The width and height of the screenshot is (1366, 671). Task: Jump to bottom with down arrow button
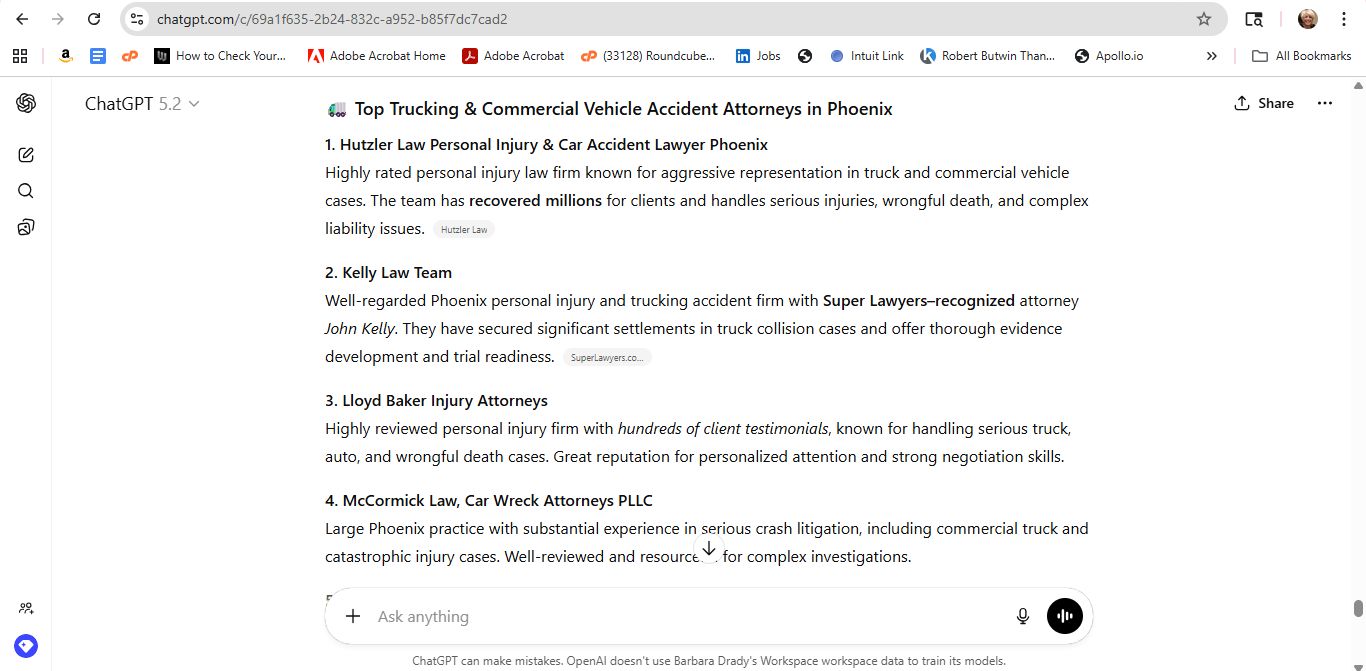(709, 549)
